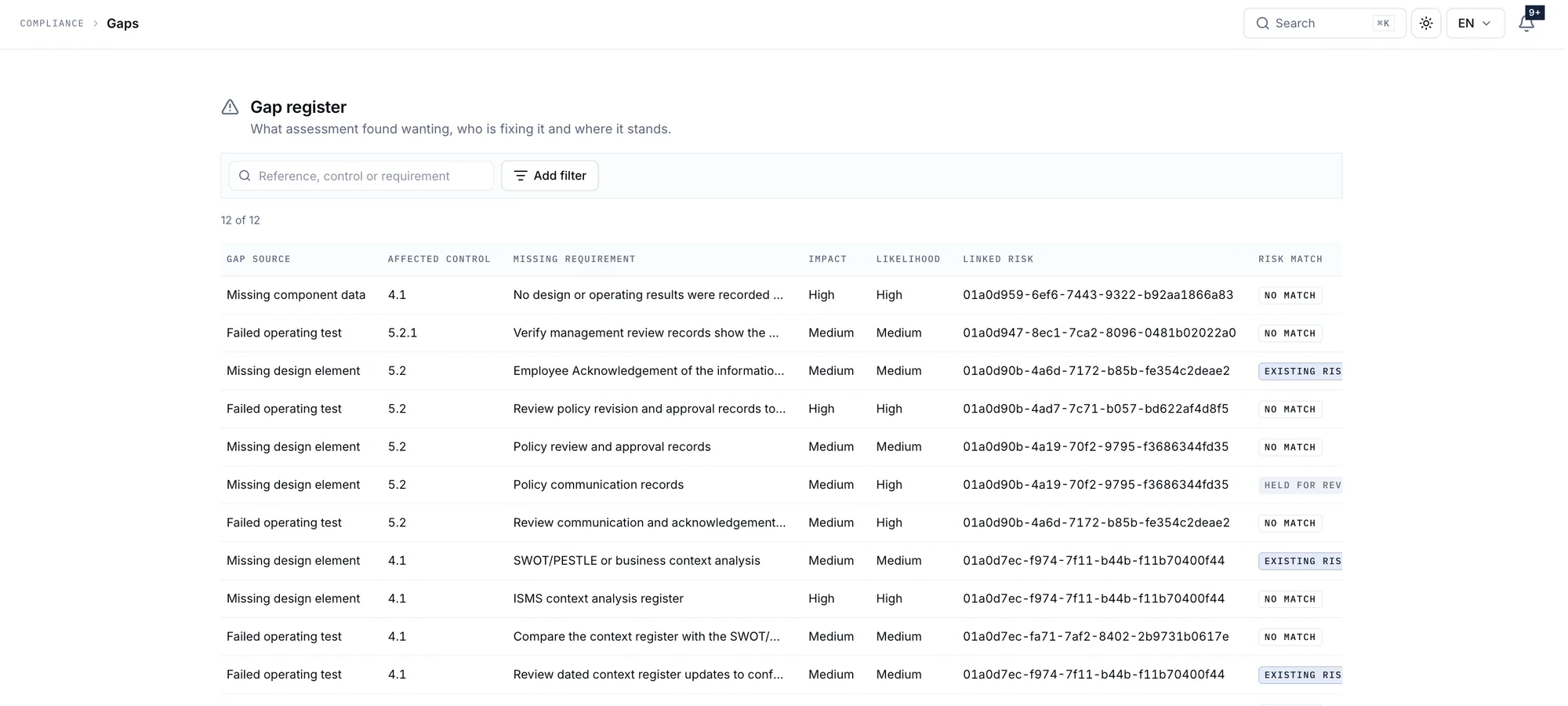Click the Gaps breadcrumb item

pos(122,24)
